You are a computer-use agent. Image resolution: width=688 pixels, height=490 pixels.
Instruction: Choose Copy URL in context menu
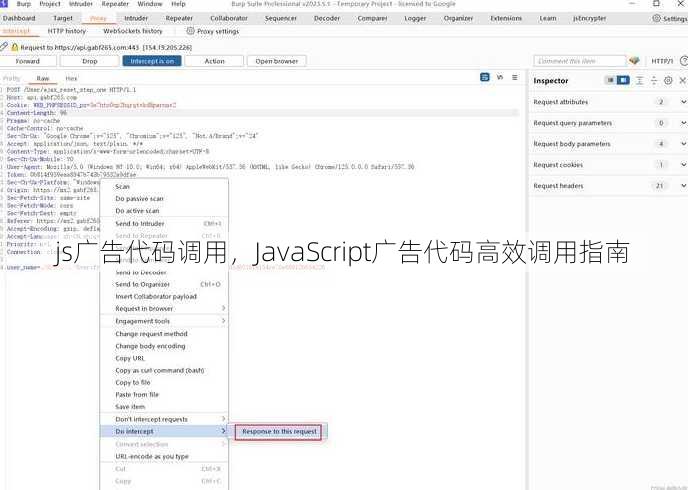tap(164, 358)
